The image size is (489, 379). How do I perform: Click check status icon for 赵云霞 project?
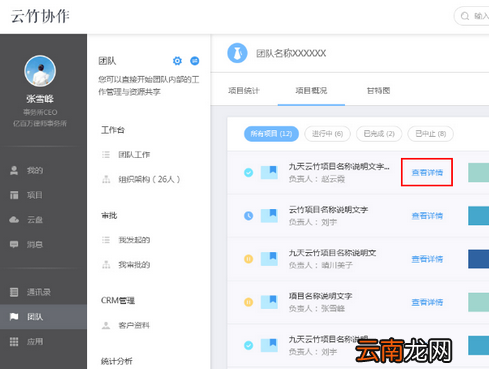(249, 172)
